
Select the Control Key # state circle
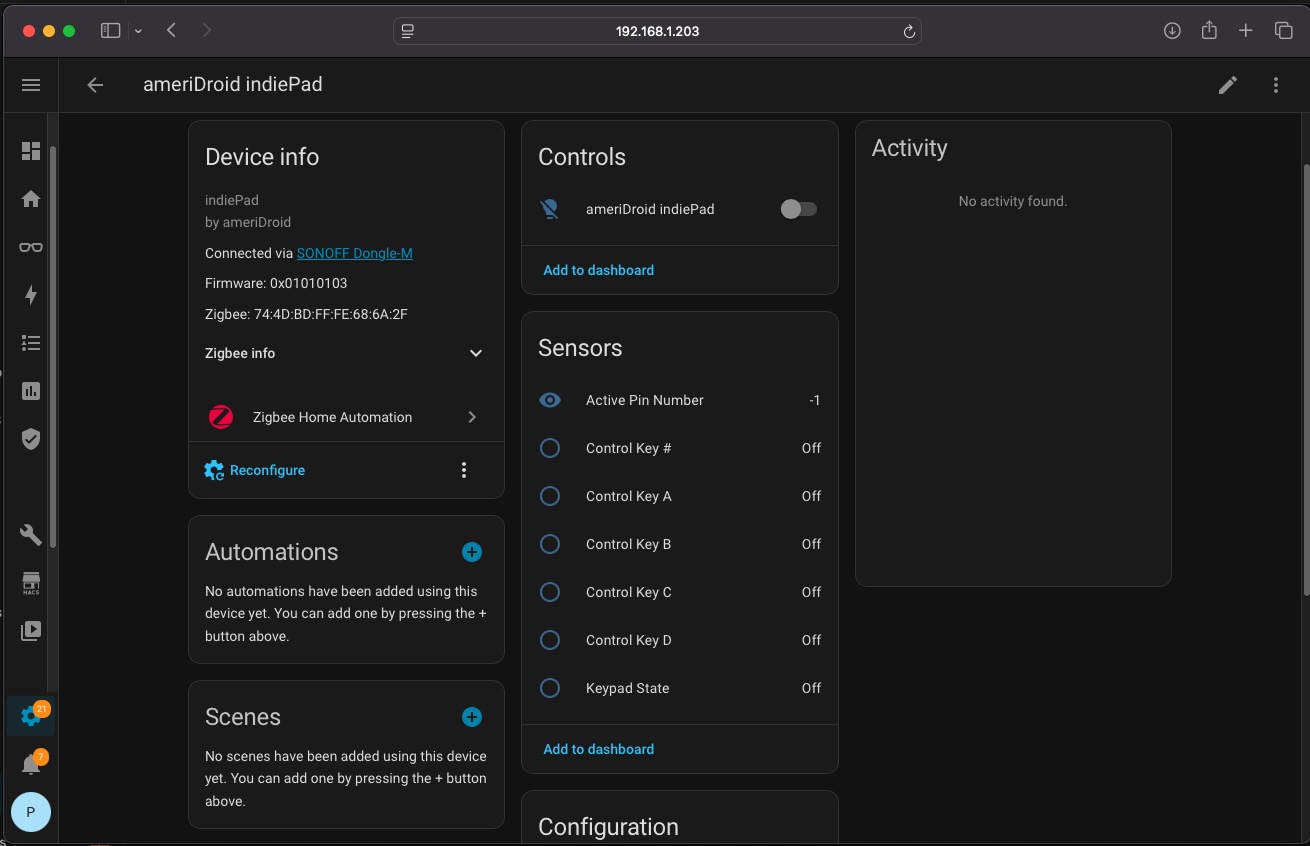(x=550, y=448)
